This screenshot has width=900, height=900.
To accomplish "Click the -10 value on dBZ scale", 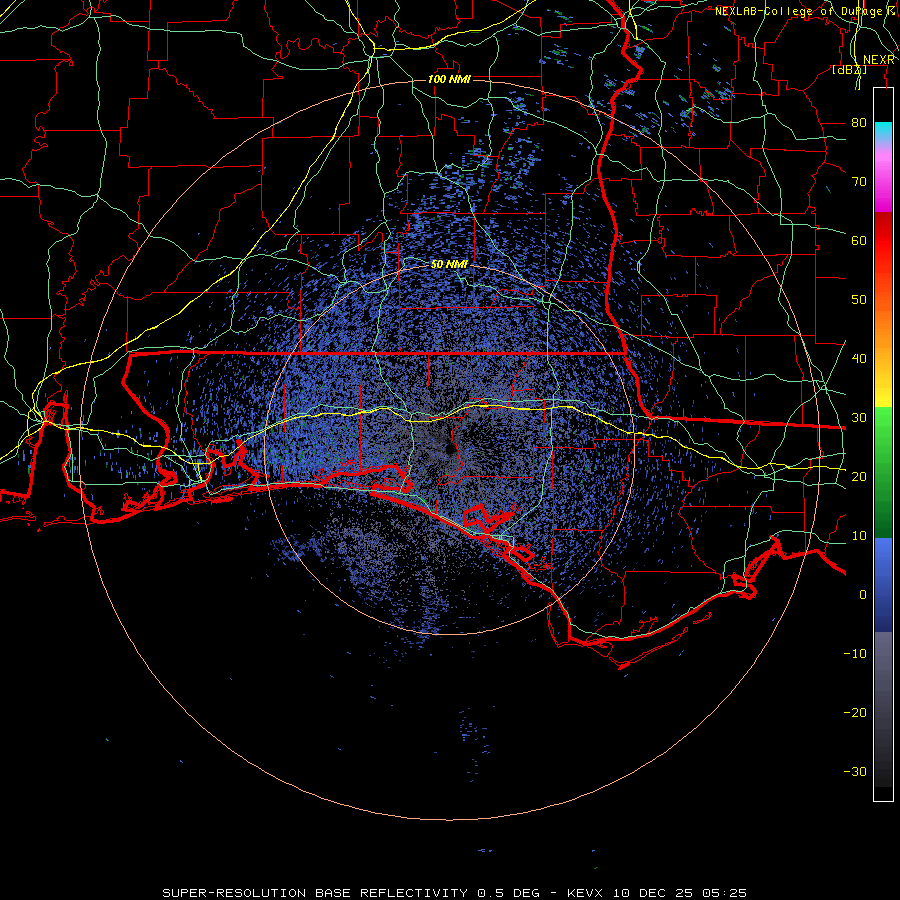I will (855, 654).
